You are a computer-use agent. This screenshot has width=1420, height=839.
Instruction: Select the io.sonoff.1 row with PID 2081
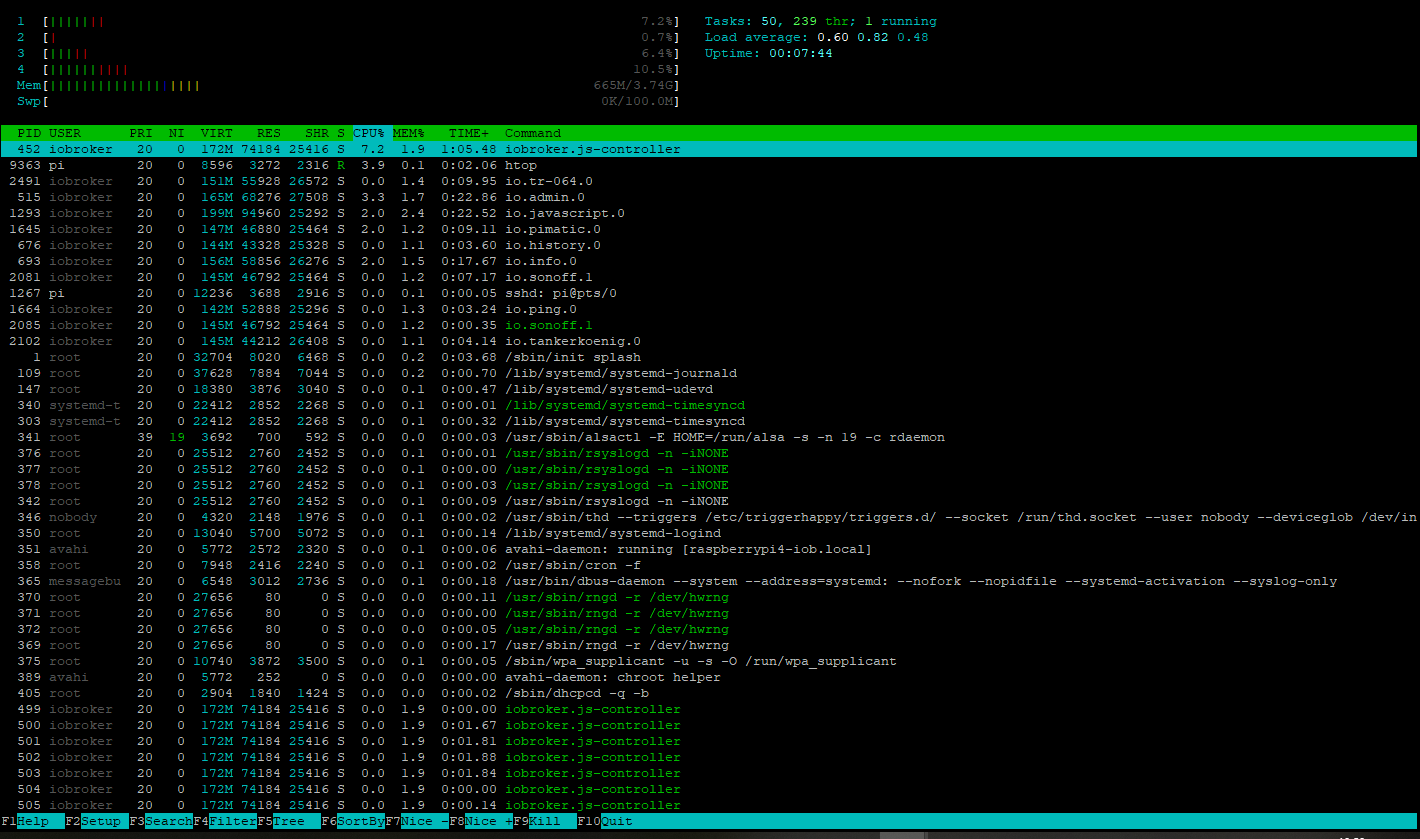tap(709, 277)
